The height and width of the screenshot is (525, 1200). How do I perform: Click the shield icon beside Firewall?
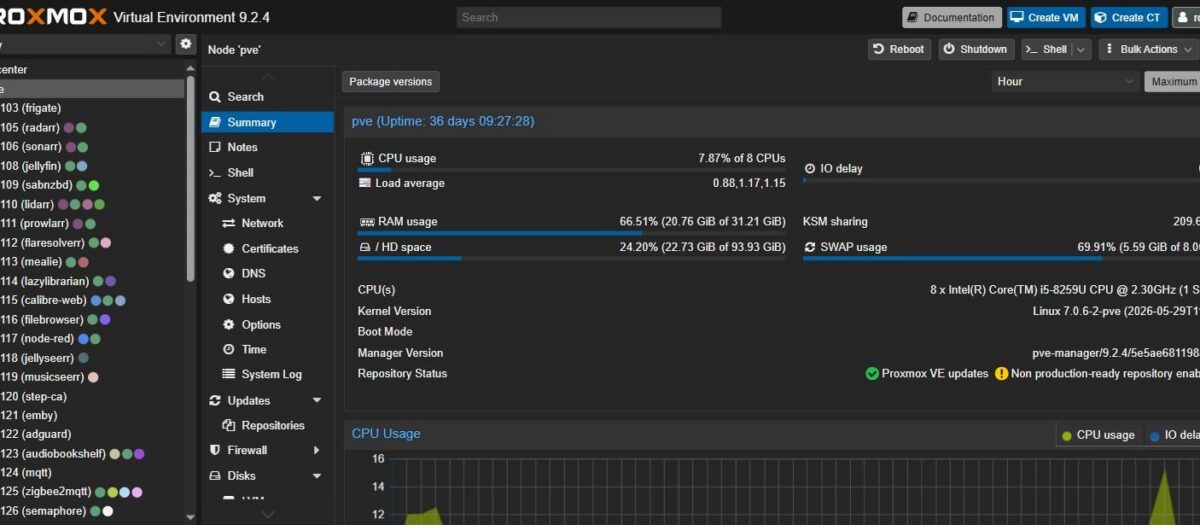215,450
